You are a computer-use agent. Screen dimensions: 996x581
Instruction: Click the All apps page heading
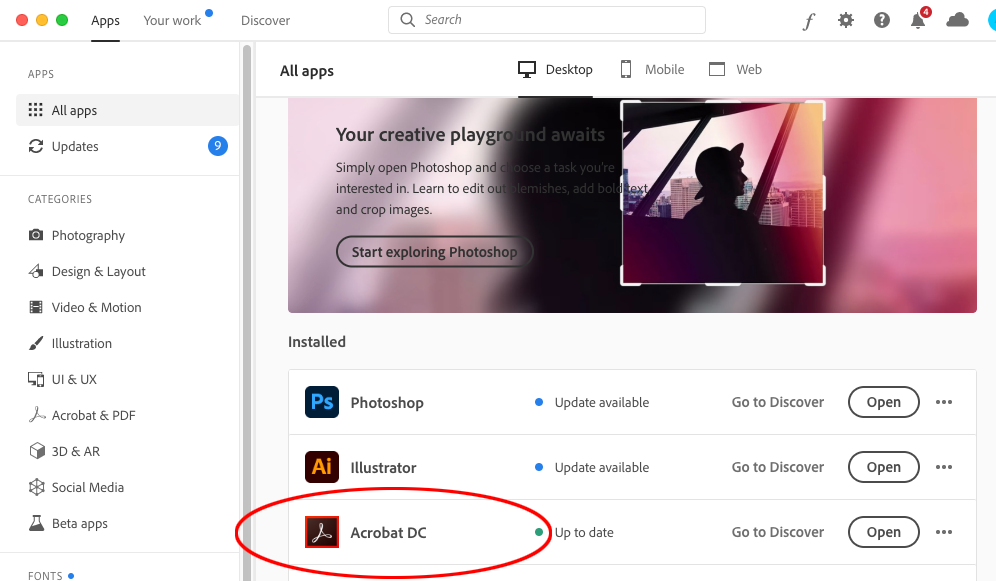tap(307, 71)
